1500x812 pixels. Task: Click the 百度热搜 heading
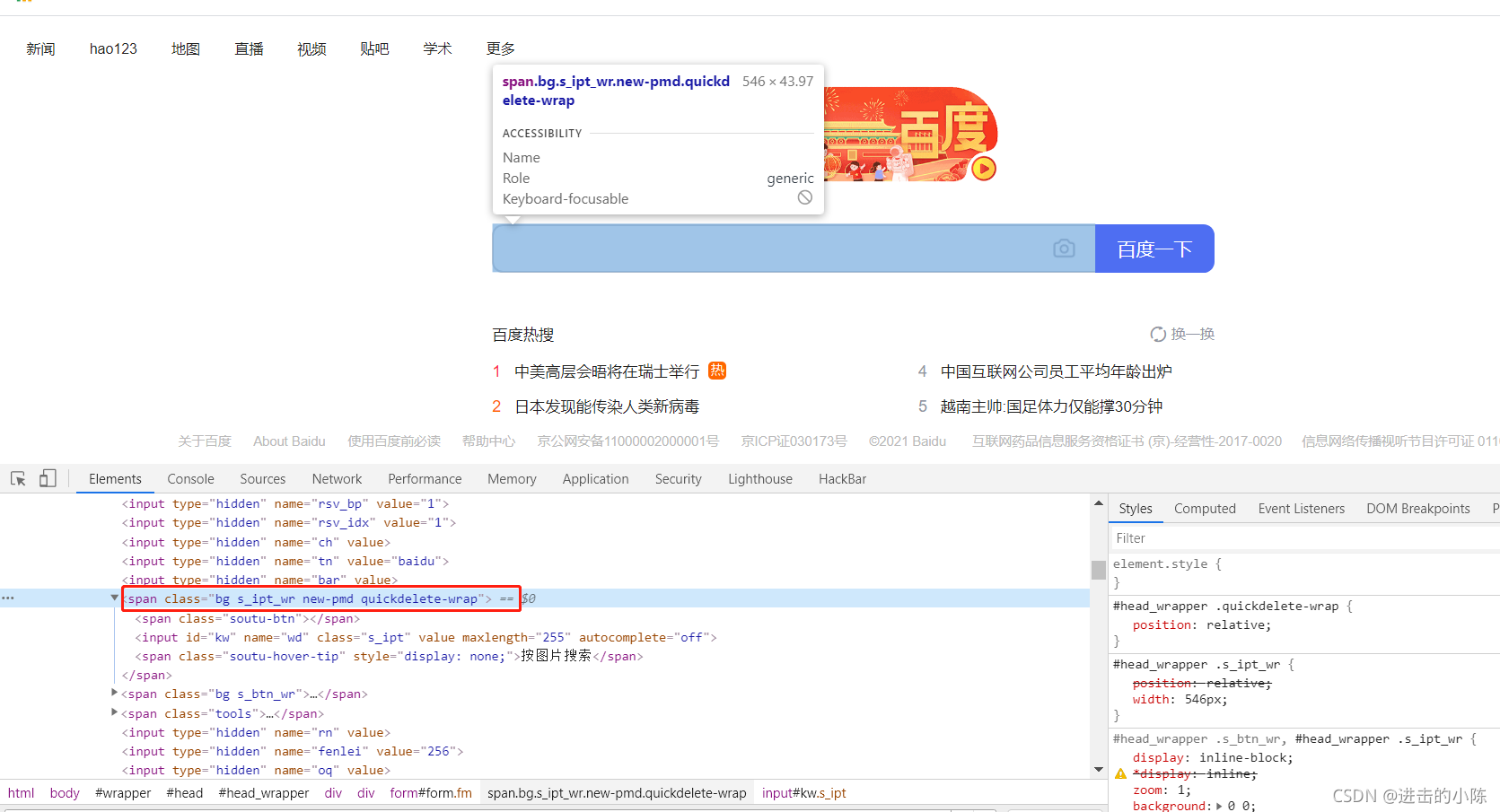(523, 335)
